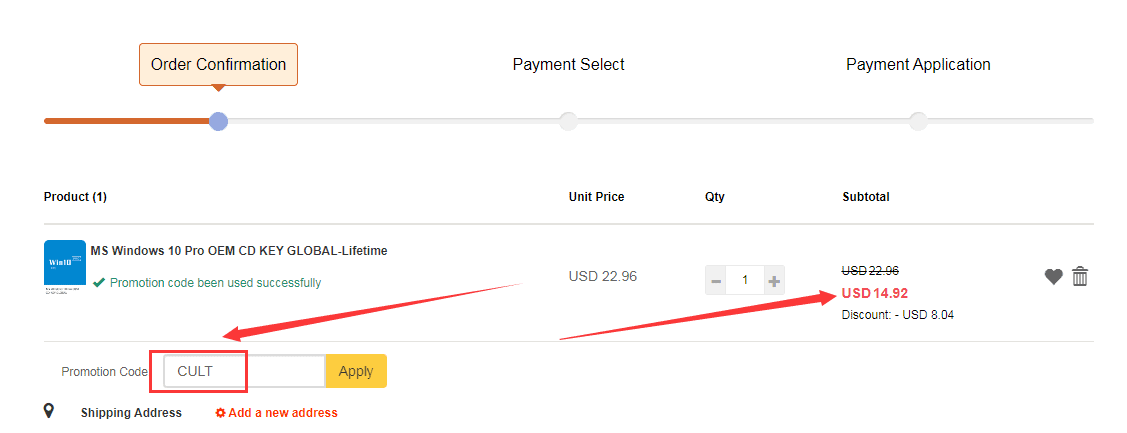Click the trash delete icon

click(1080, 277)
